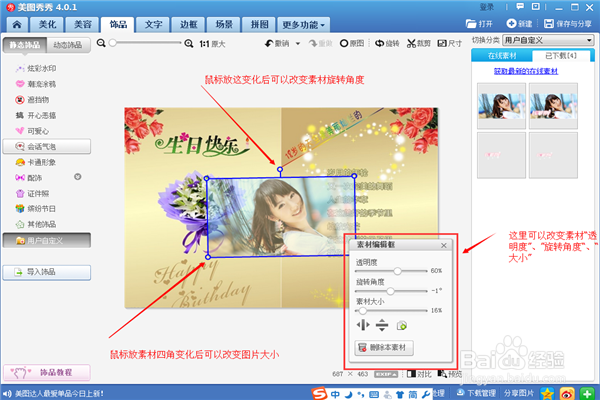Open a file with 打开

479,24
